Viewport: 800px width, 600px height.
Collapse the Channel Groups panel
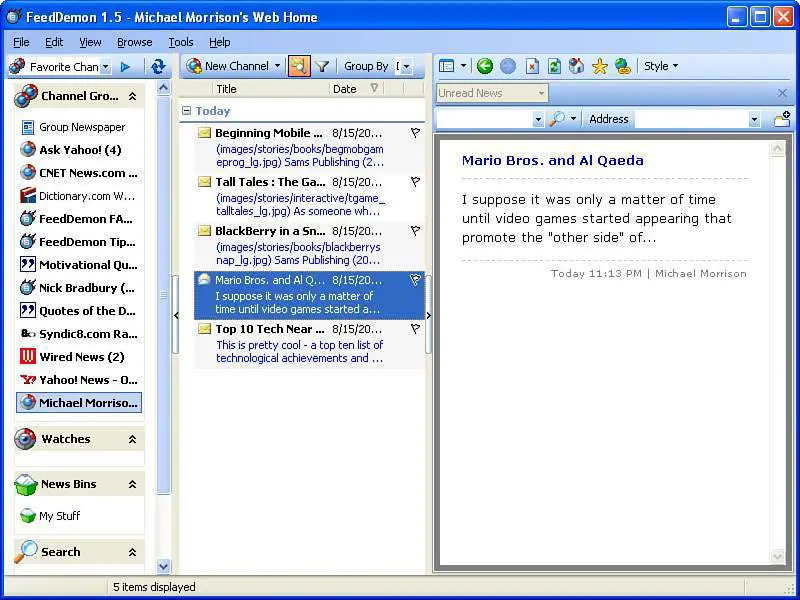pos(132,96)
